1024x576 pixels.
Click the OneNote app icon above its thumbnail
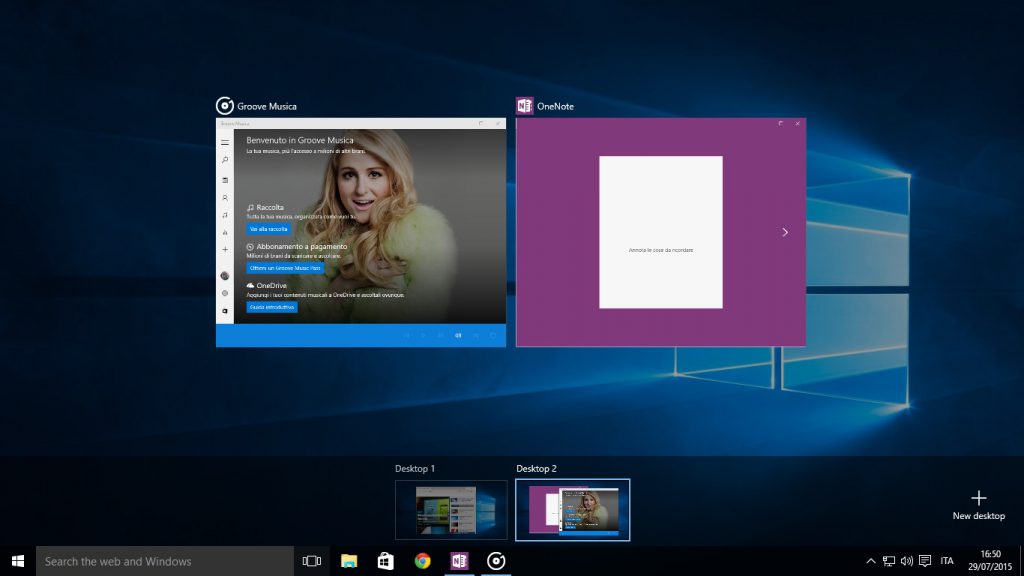click(x=524, y=106)
